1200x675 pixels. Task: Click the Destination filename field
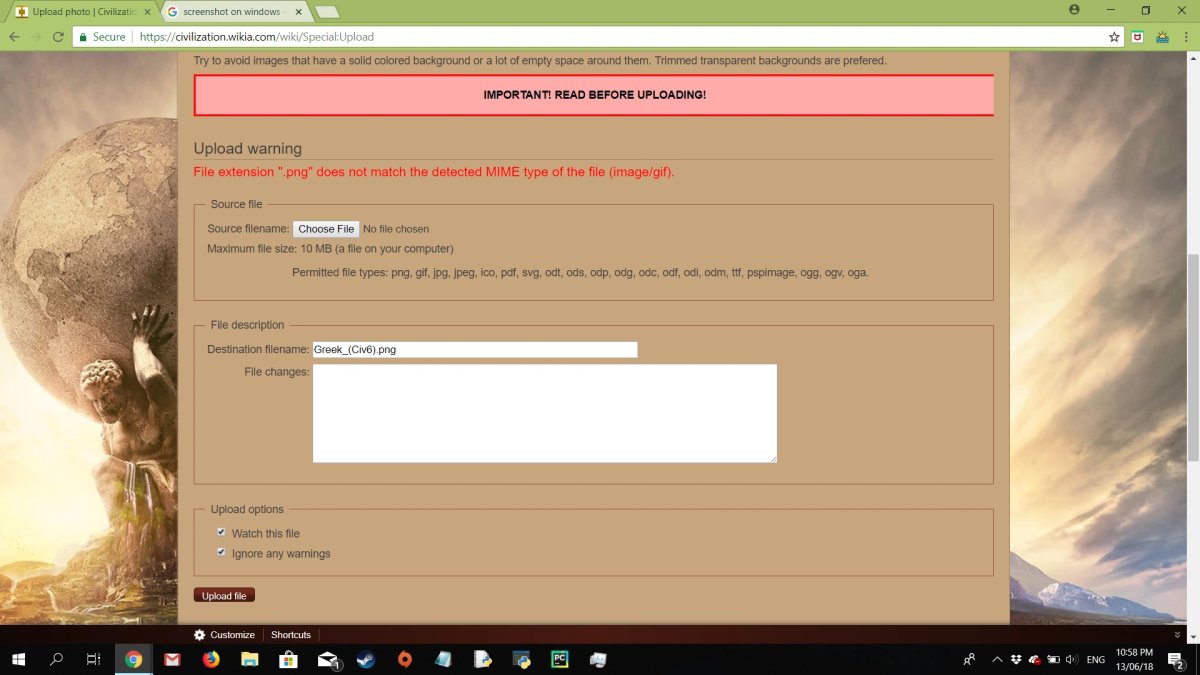pos(475,349)
